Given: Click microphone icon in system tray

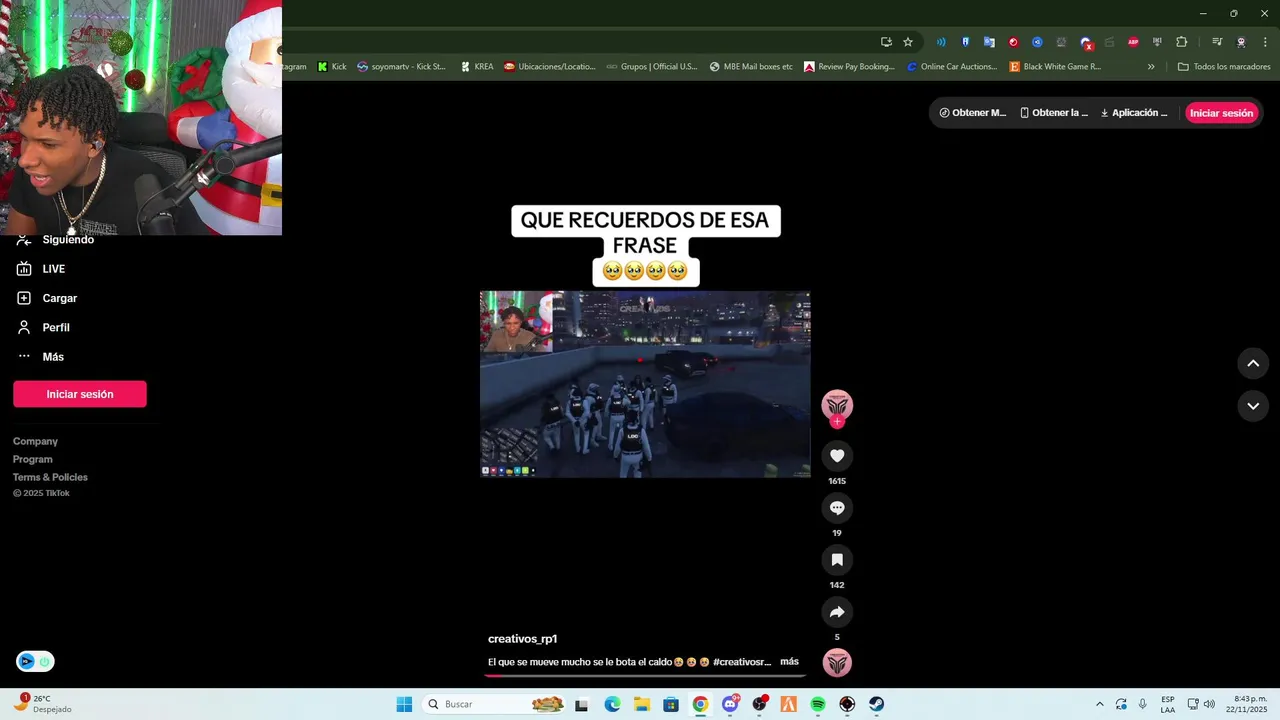Looking at the screenshot, I should (1143, 704).
